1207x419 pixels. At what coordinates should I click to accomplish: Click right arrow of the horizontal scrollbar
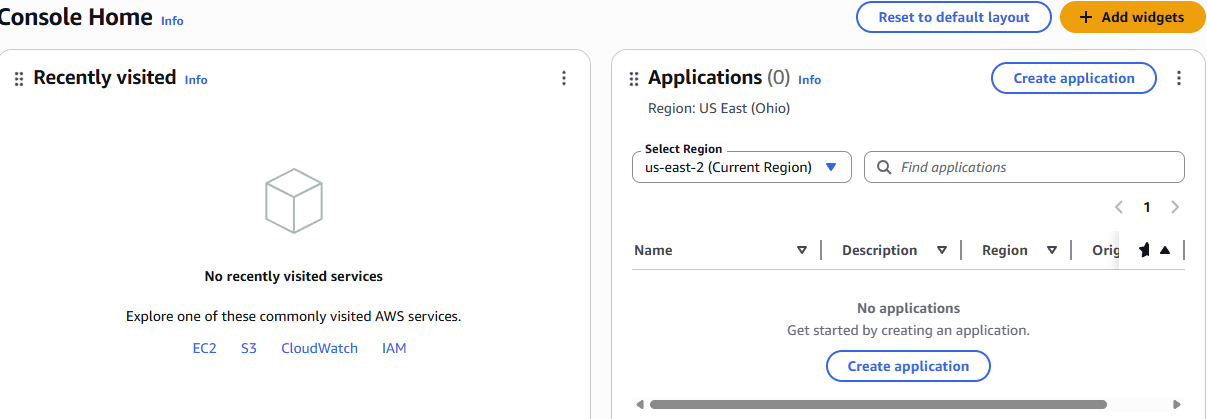click(x=1176, y=405)
